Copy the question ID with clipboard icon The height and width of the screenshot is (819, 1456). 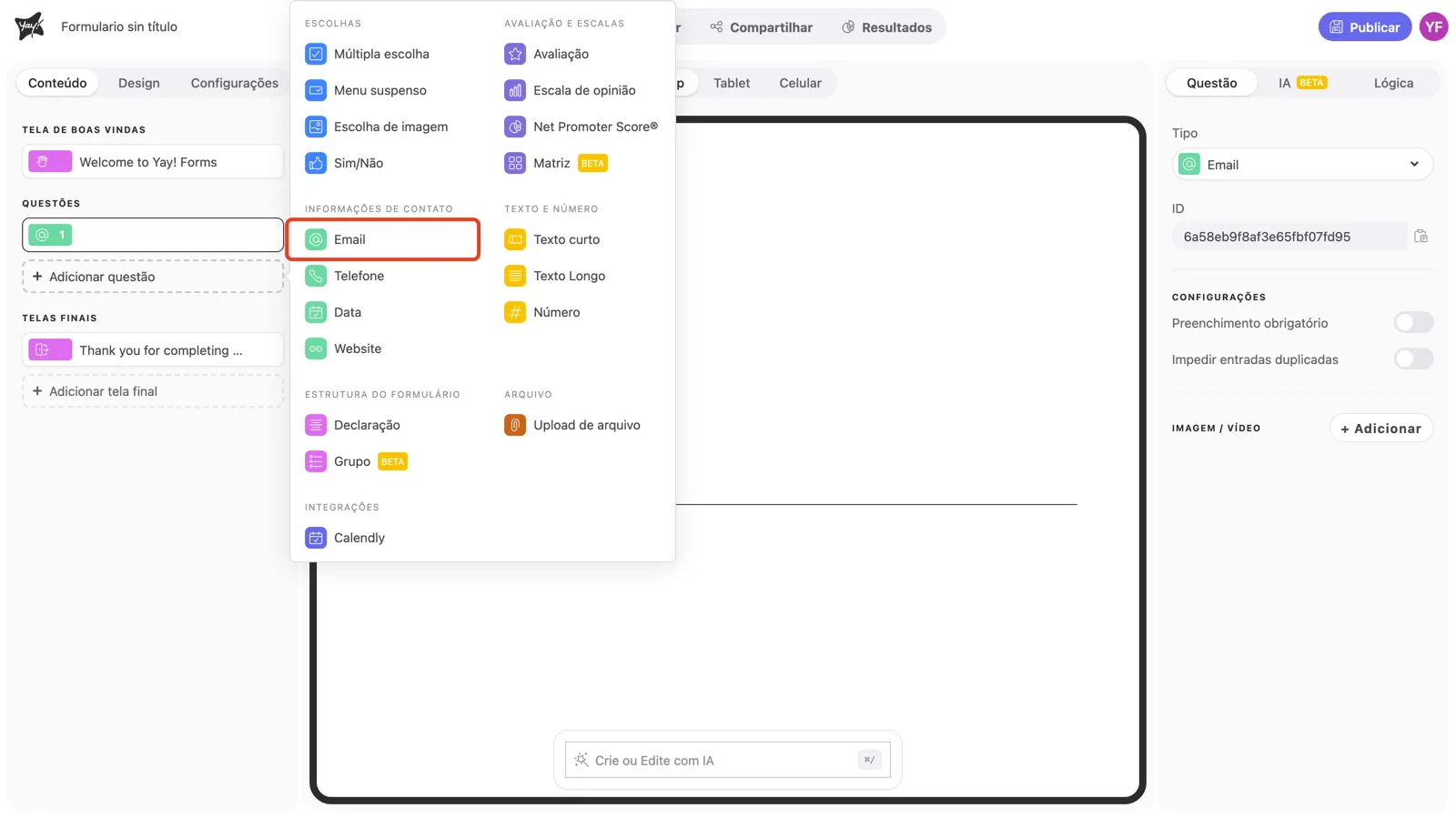(1421, 237)
